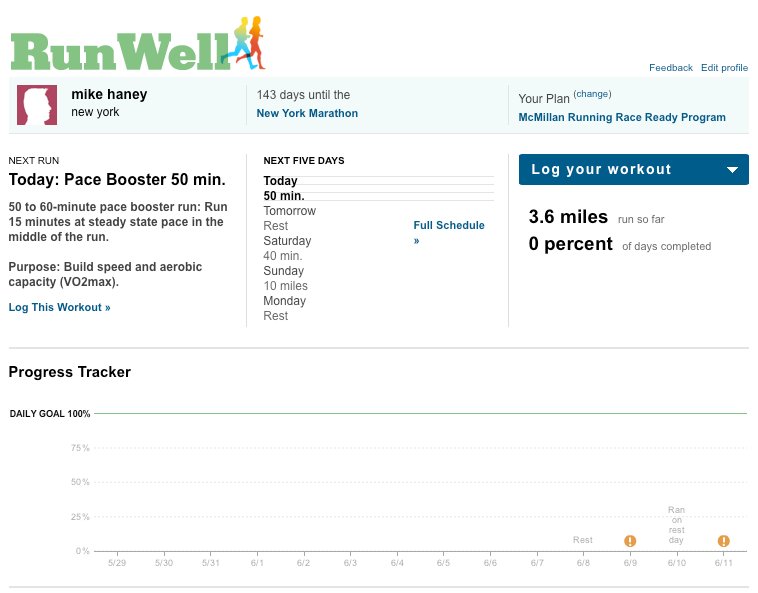Click the change plan link
Viewport: 758px width, 593px height.
coord(592,94)
